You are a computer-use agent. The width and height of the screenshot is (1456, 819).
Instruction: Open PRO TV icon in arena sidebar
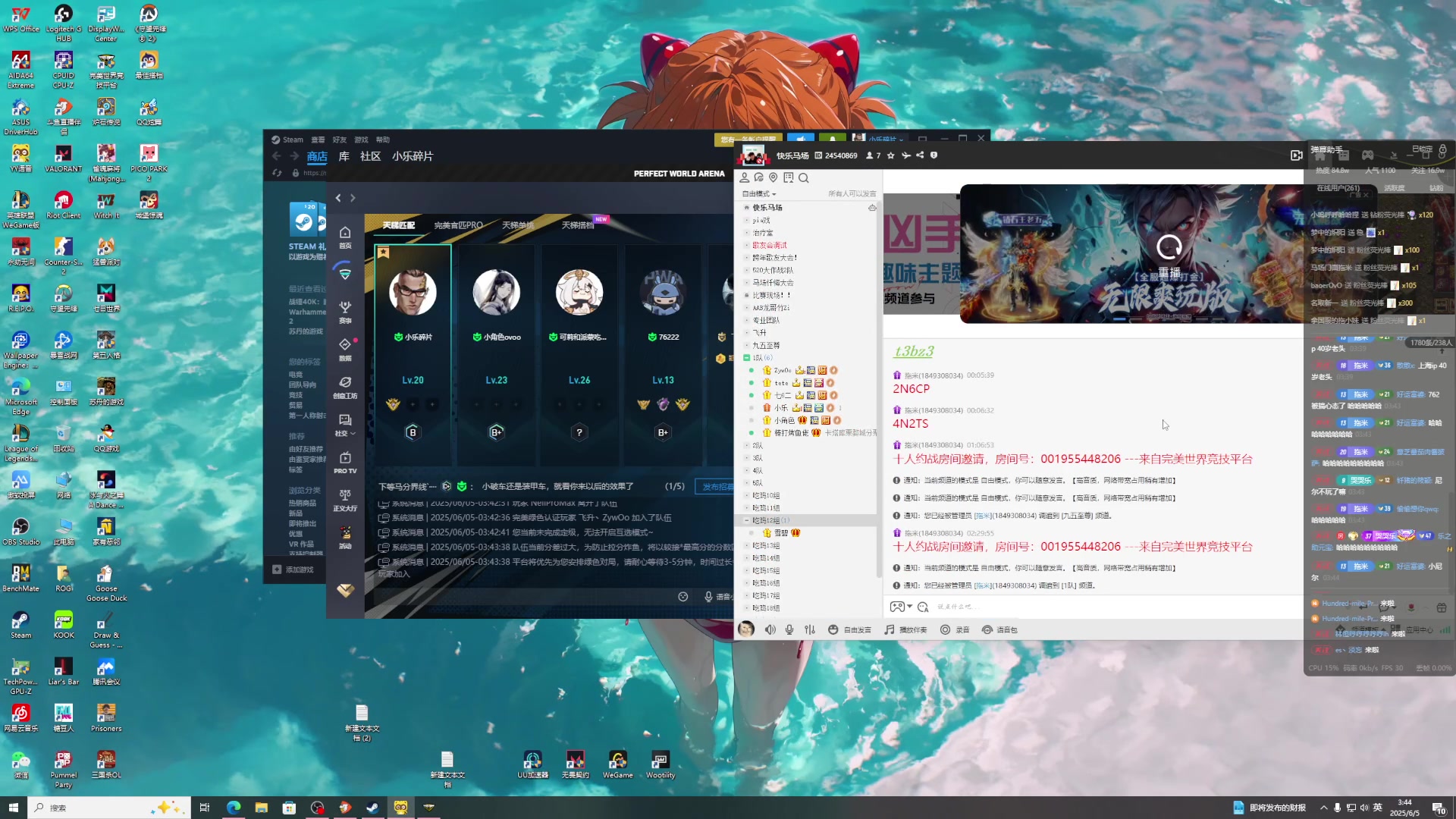click(x=345, y=462)
